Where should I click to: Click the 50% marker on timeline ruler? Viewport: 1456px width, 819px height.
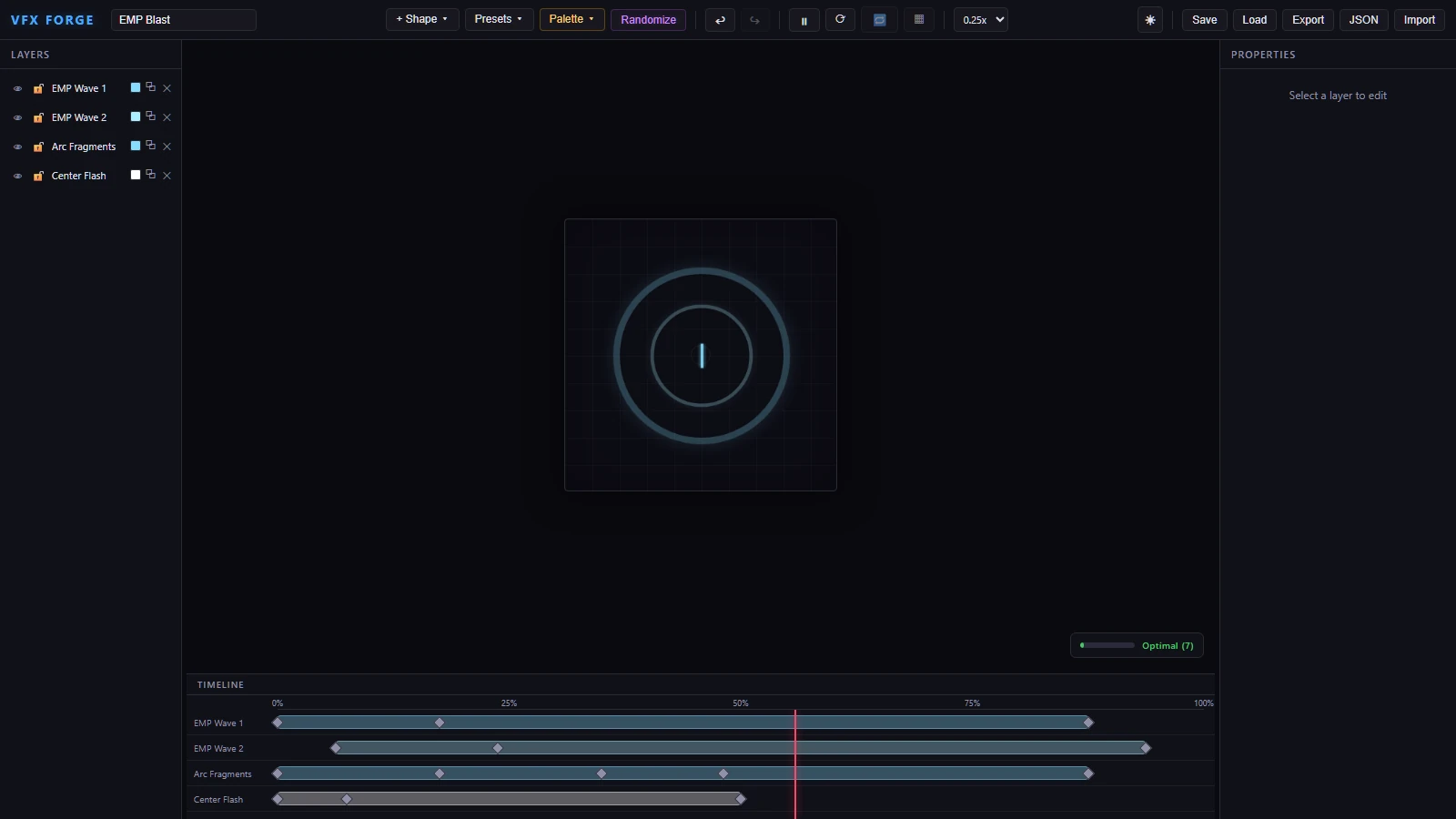coord(741,703)
